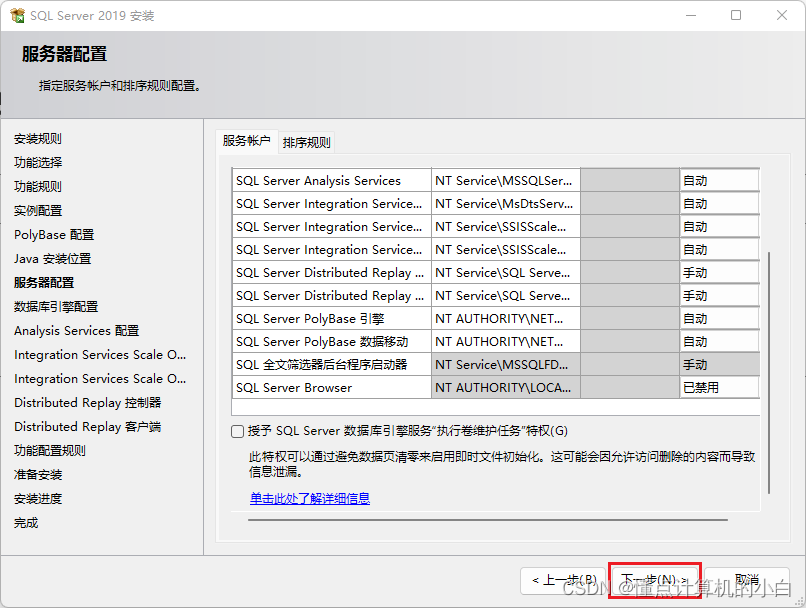Select 功能配置规则 step in the sidebar
Screen dimensions: 806x608
(49, 451)
